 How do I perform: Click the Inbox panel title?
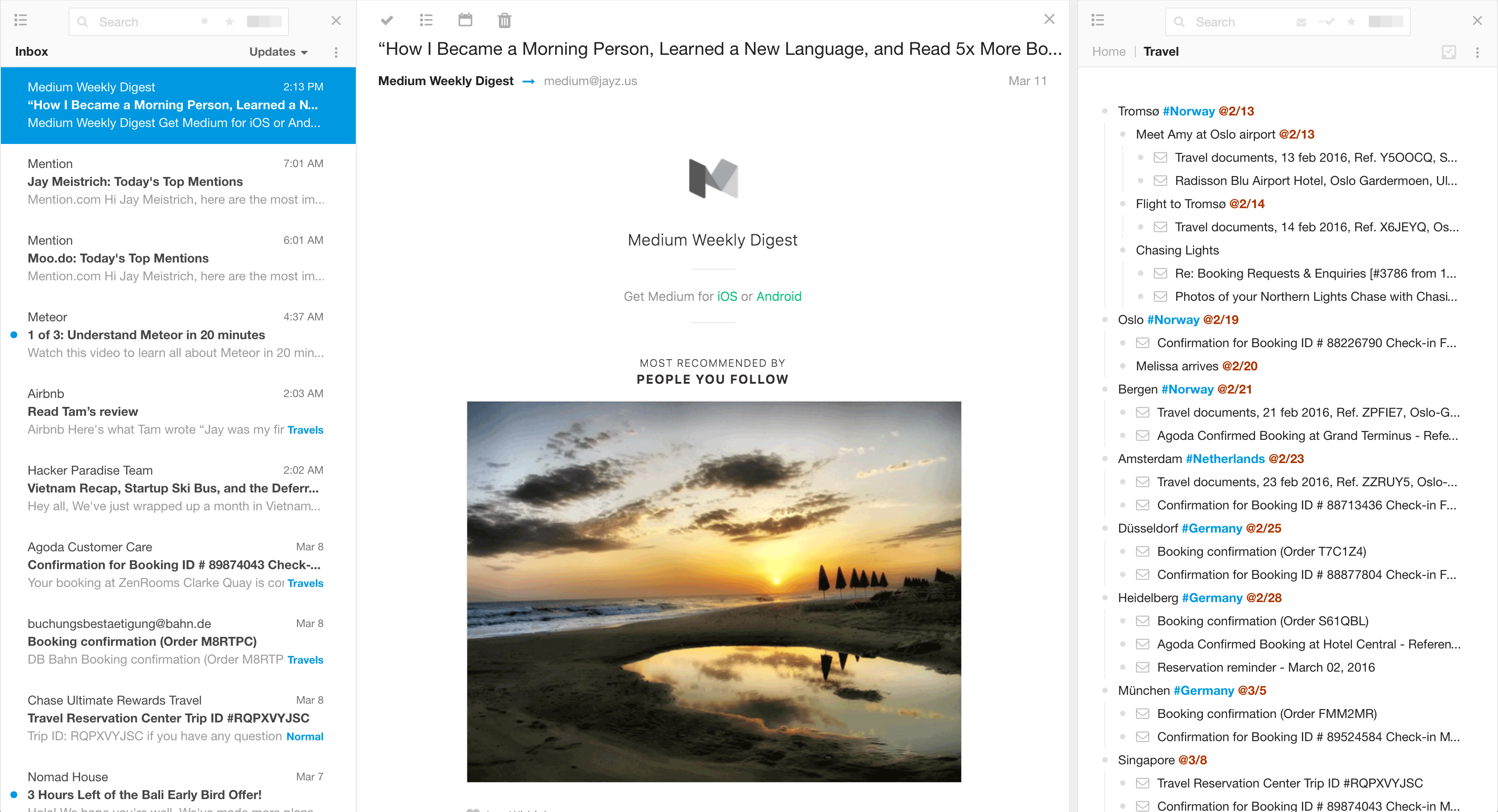[31, 52]
